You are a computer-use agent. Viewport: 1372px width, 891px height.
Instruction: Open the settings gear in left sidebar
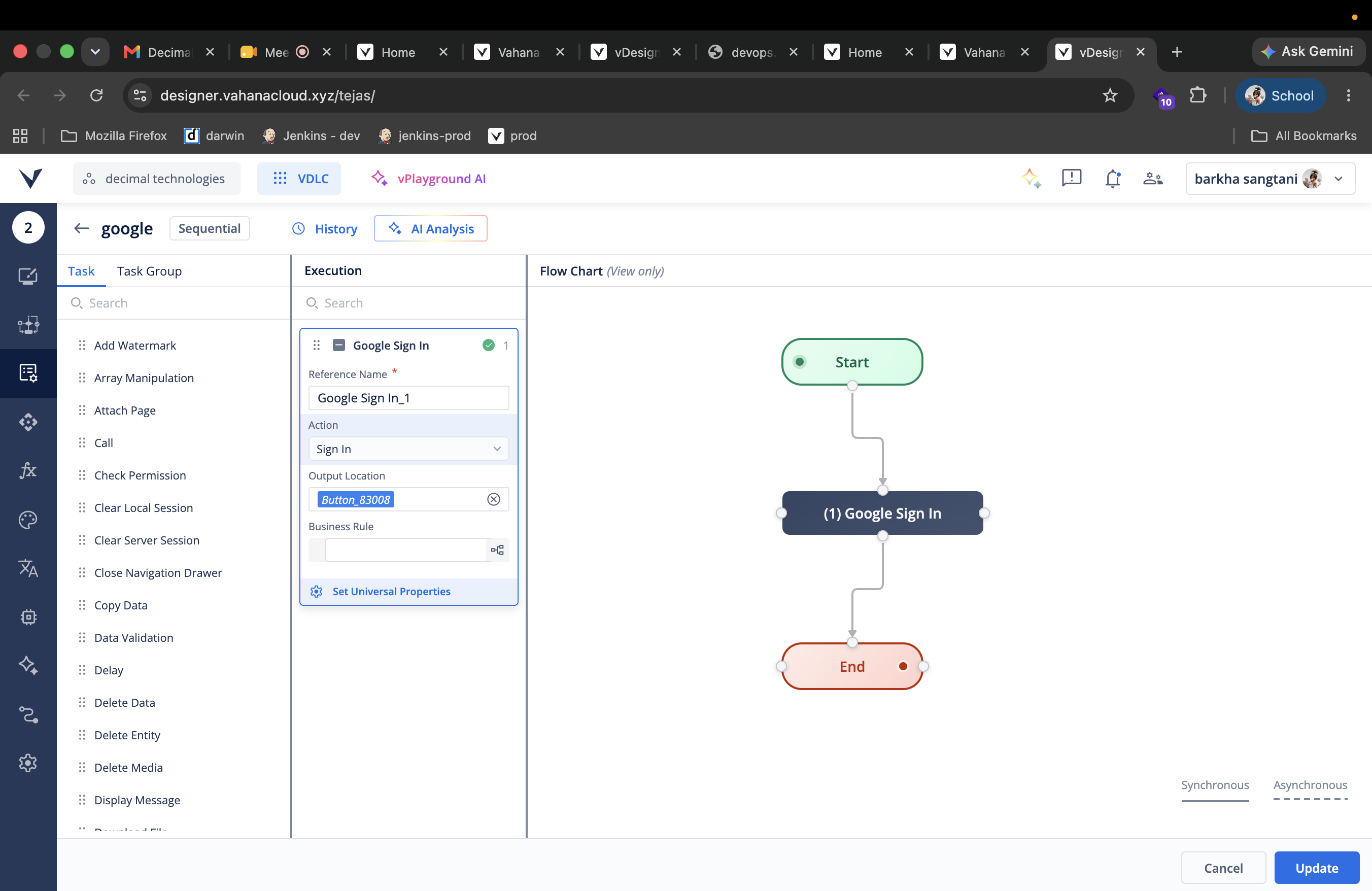click(28, 763)
